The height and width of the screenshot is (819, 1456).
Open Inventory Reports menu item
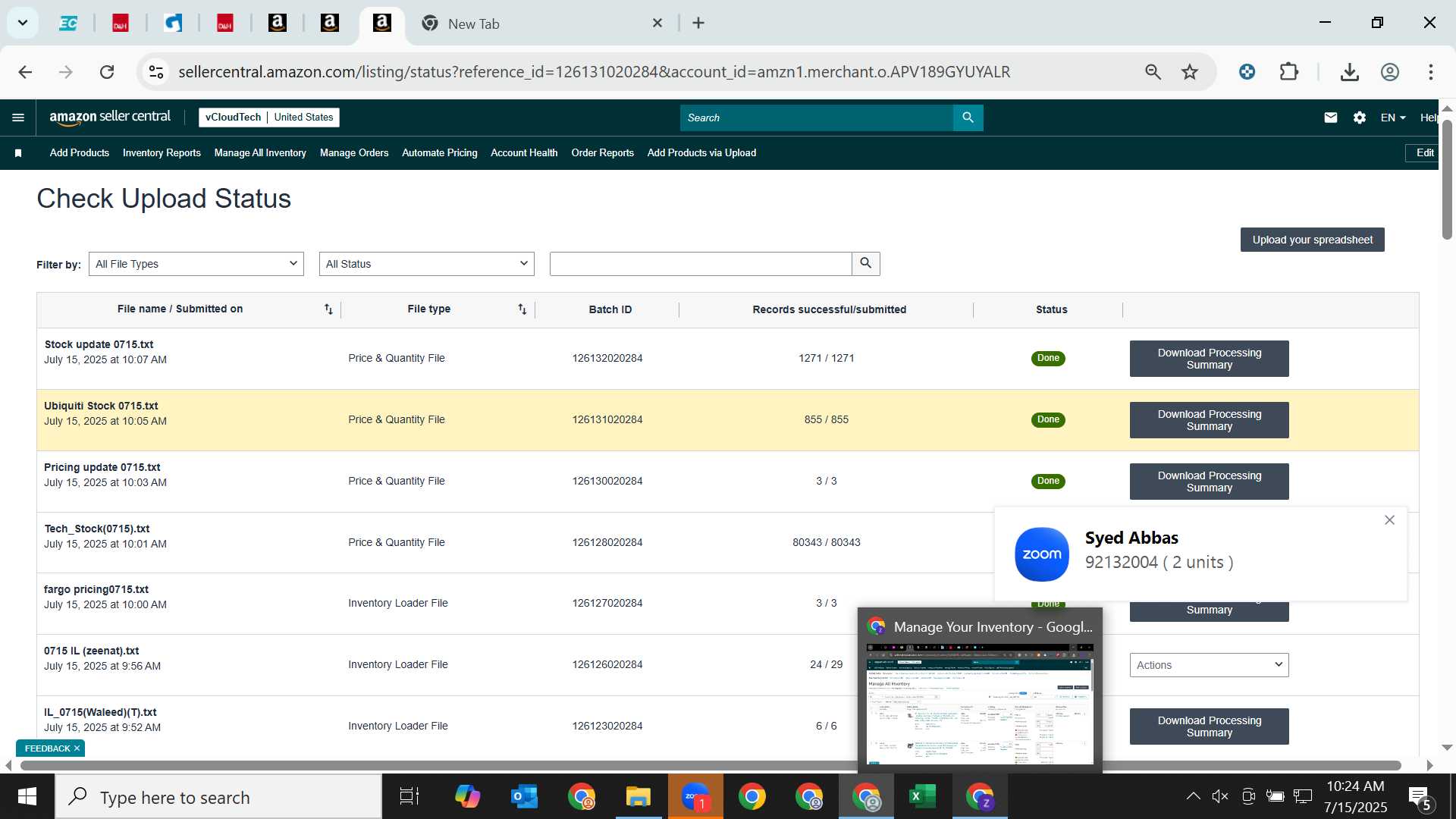[162, 153]
